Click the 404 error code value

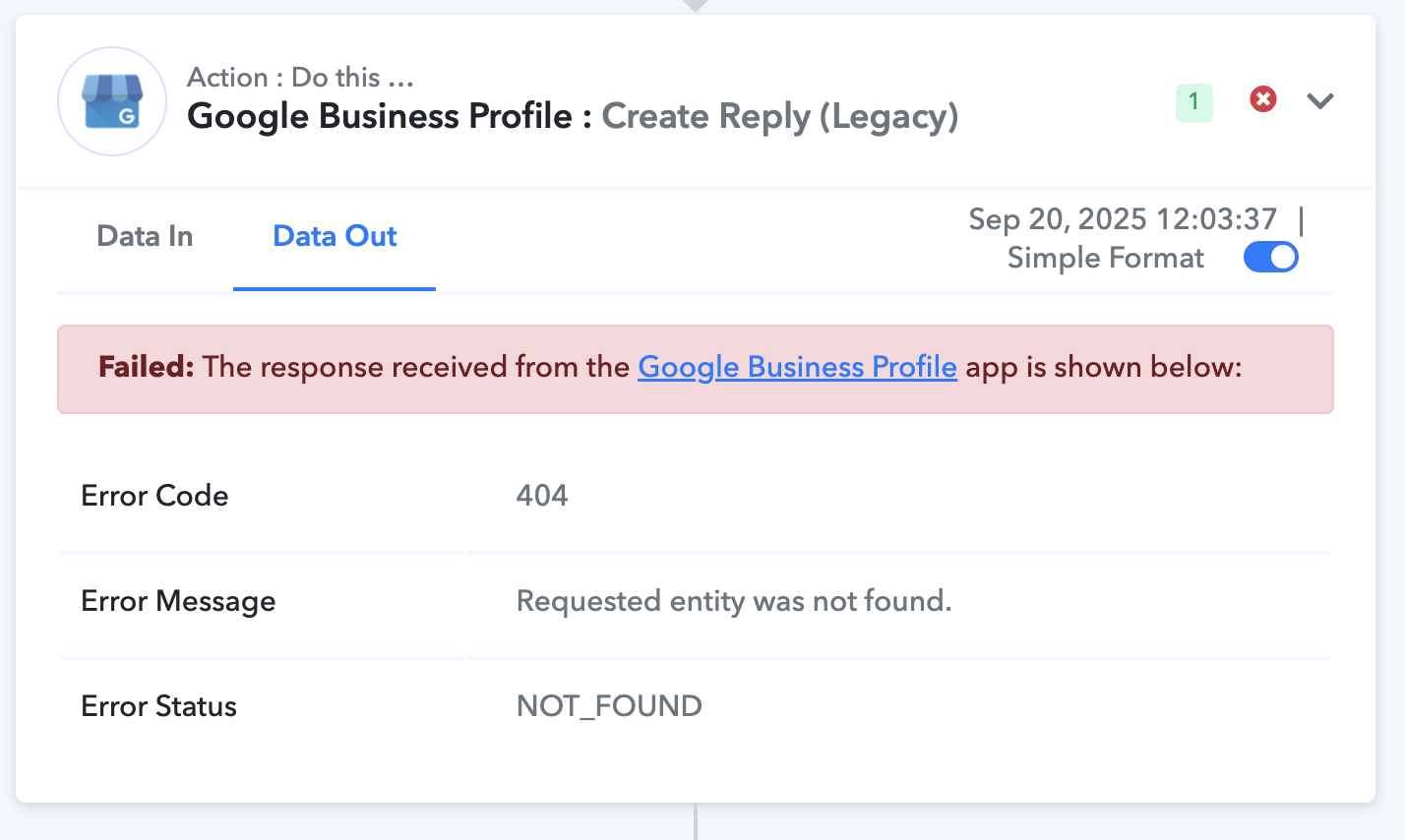click(542, 495)
